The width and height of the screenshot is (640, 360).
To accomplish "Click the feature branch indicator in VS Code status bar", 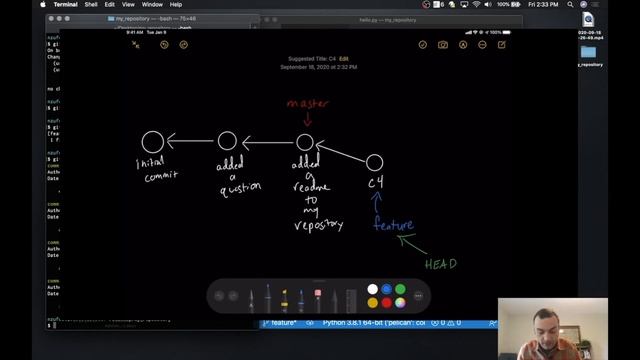I will 280,323.
